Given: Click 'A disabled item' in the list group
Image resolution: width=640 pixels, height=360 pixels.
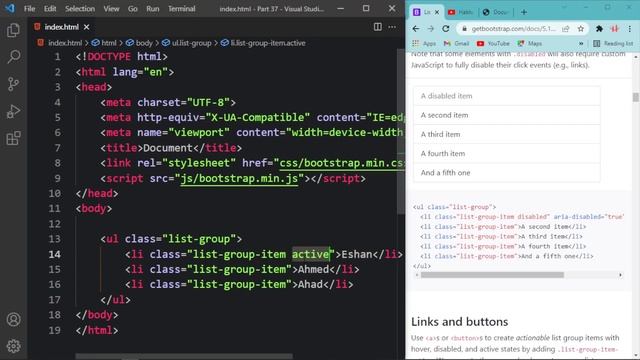Looking at the screenshot, I should (507, 96).
